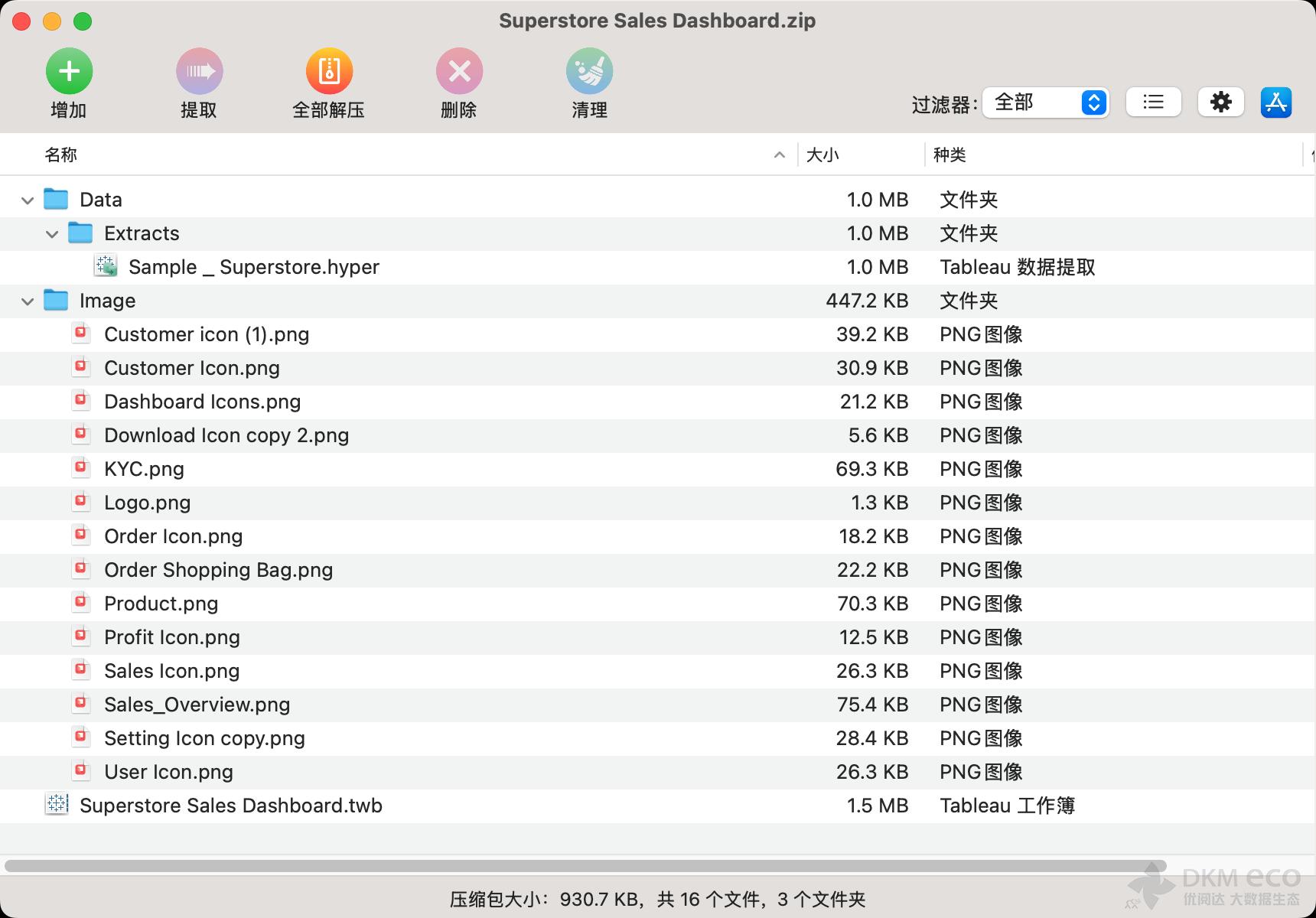Click the Customer icon (1).png file icon
The image size is (1316, 918).
(x=81, y=333)
